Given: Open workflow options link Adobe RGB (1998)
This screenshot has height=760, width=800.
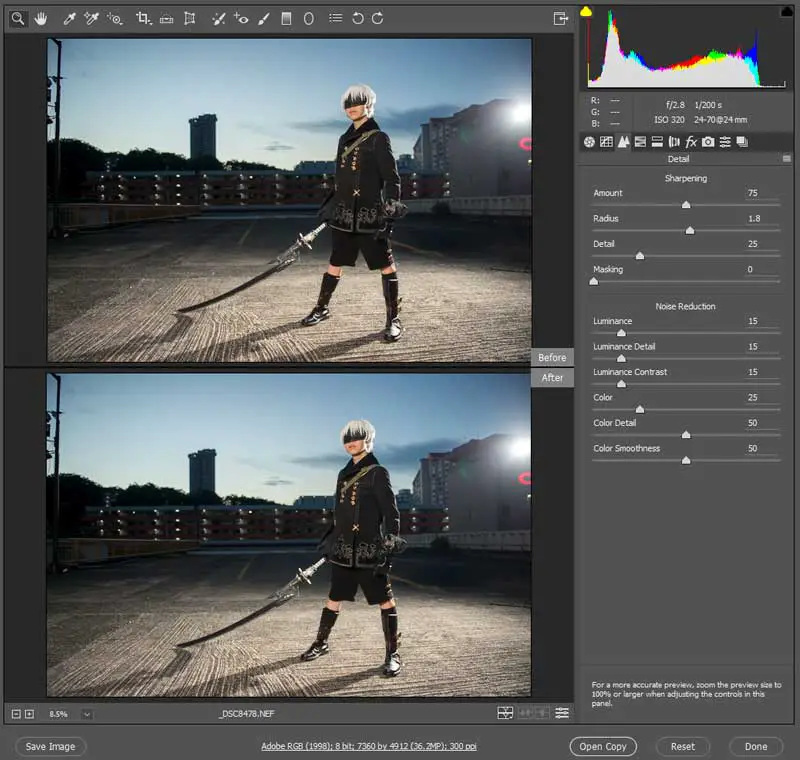Looking at the screenshot, I should point(369,746).
